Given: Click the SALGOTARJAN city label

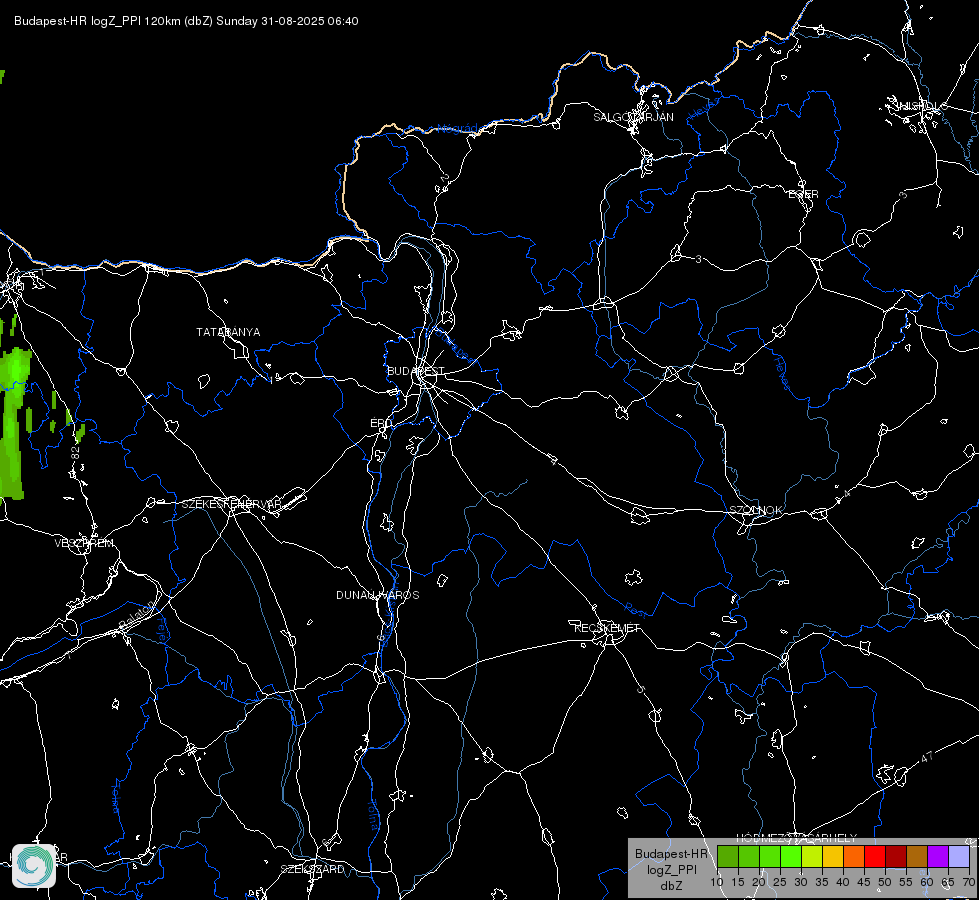Looking at the screenshot, I should tap(633, 117).
